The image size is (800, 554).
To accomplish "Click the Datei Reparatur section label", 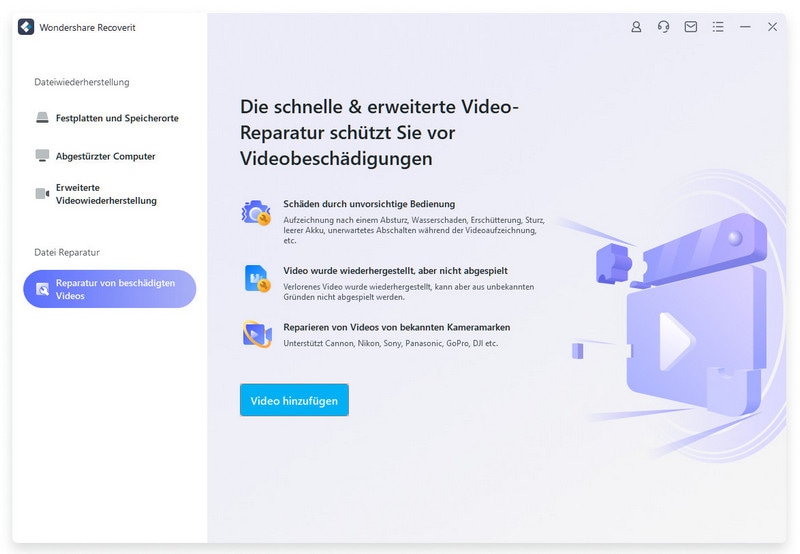I will (x=67, y=252).
